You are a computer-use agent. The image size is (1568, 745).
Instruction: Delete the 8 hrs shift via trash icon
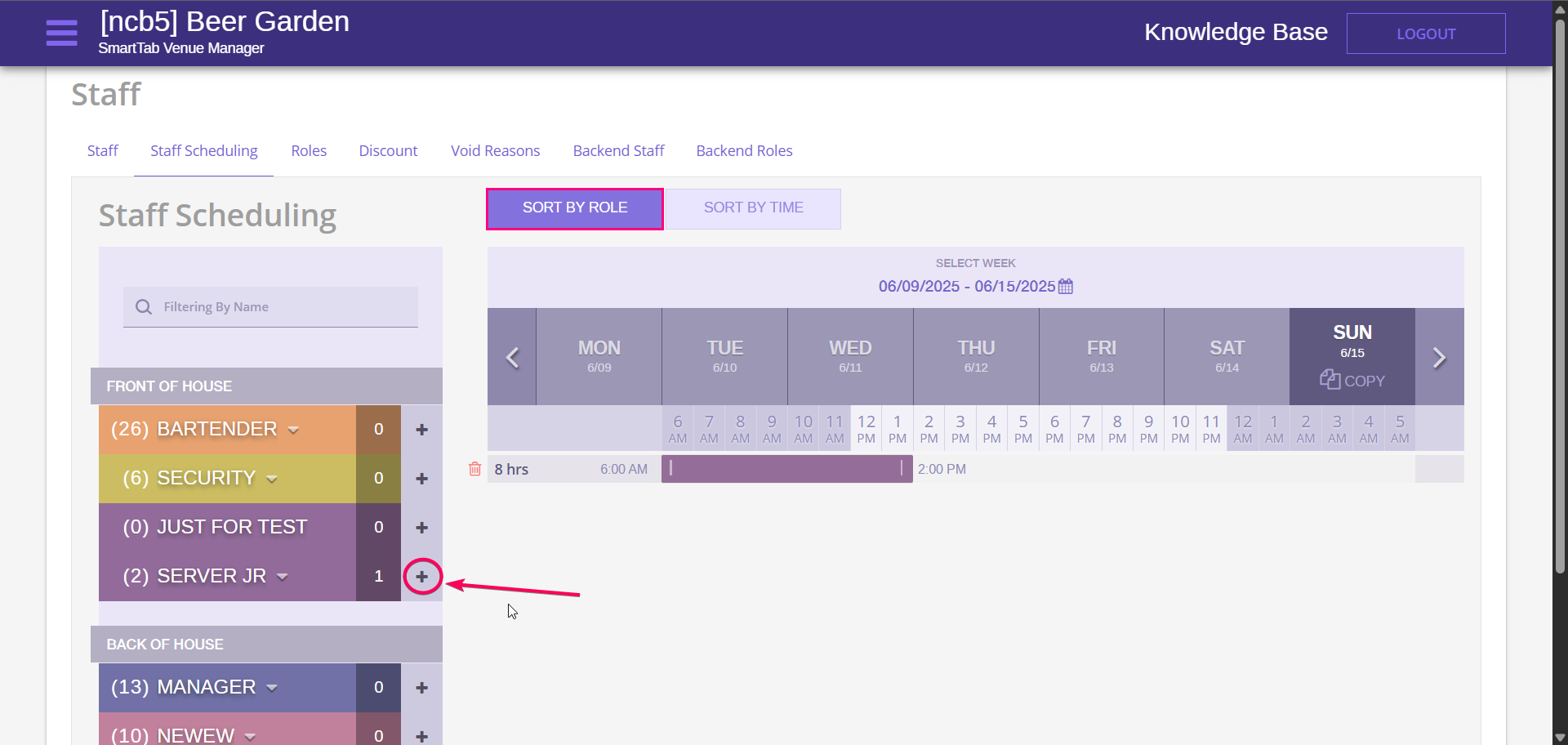474,469
